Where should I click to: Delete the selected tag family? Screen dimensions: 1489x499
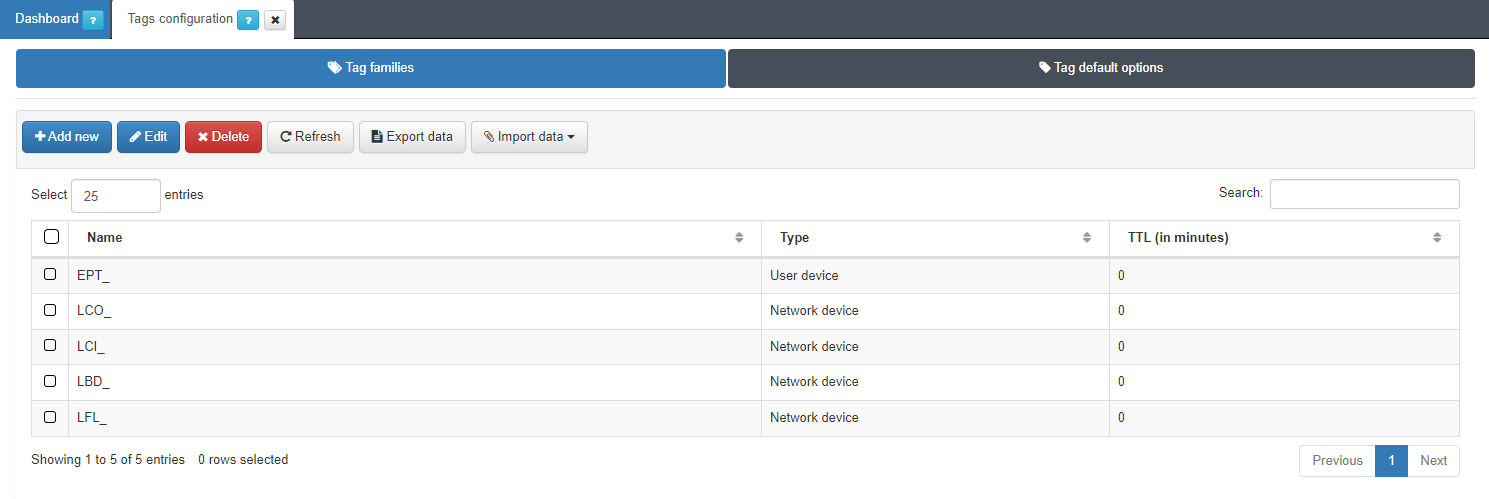[x=223, y=137]
